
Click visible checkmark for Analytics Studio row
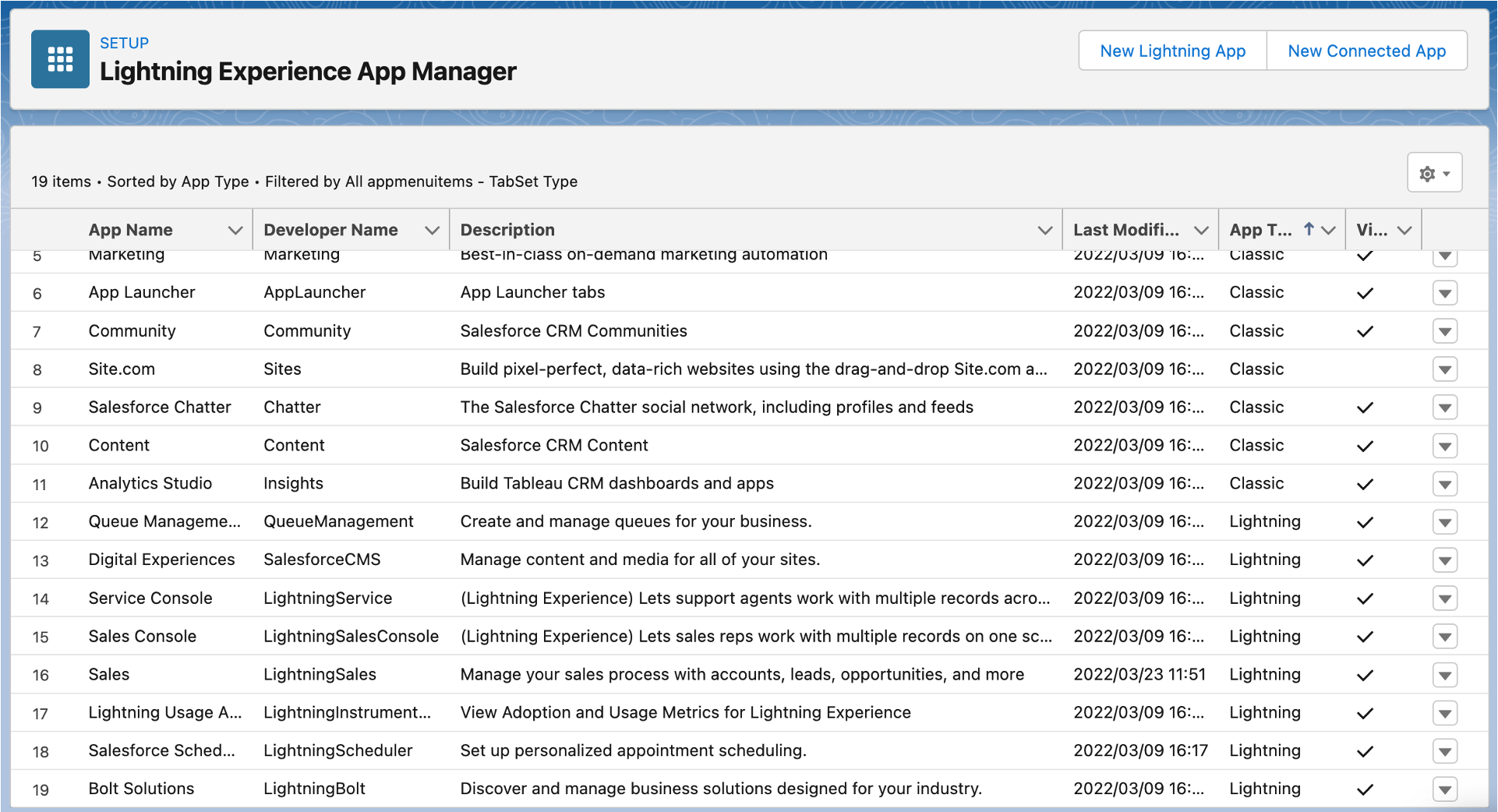tap(1365, 484)
